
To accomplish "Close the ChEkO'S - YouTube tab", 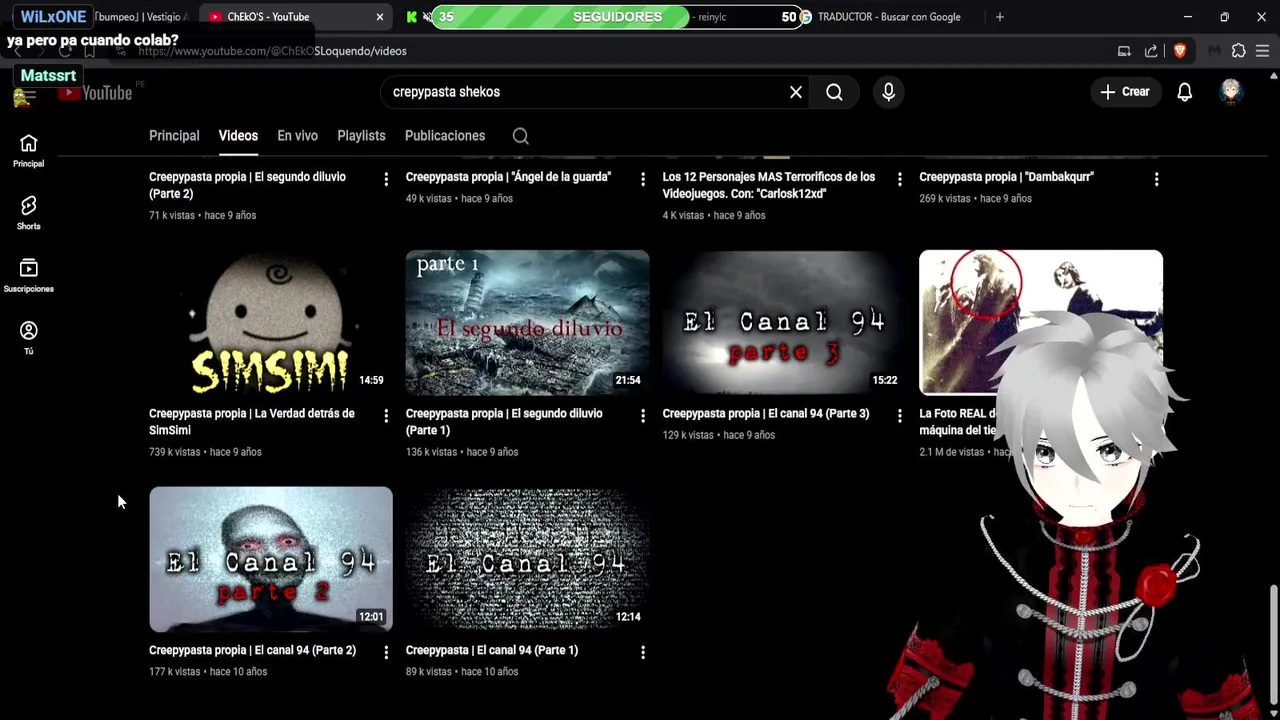I will (380, 17).
